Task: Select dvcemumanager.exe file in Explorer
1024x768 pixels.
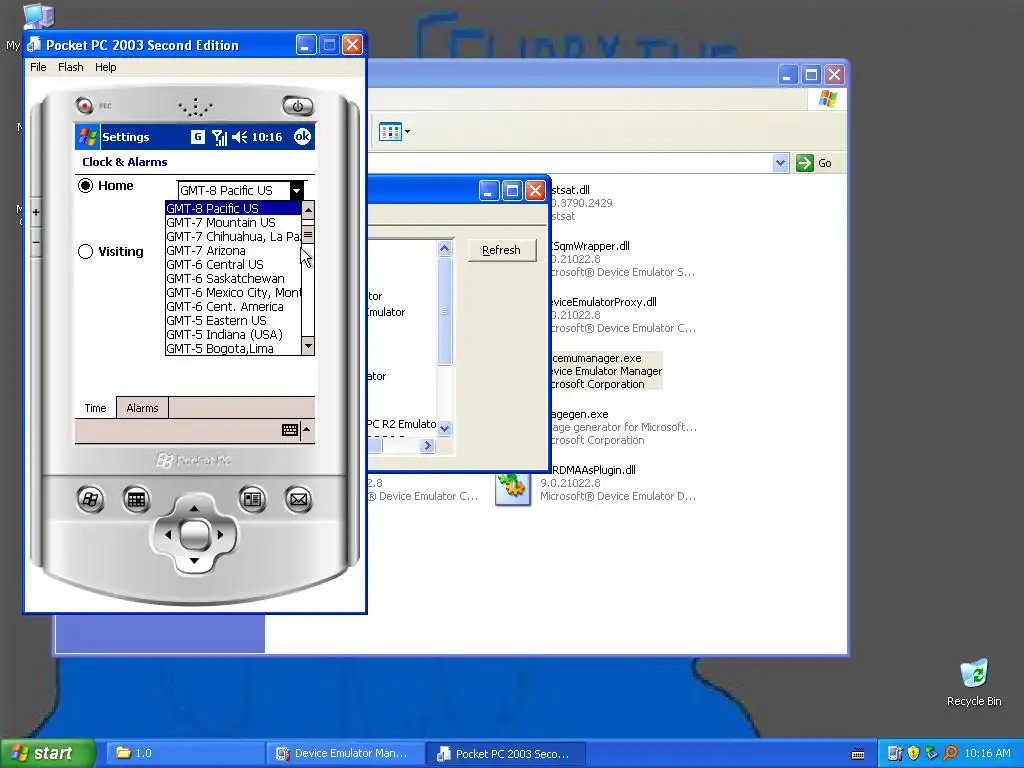Action: tap(606, 371)
